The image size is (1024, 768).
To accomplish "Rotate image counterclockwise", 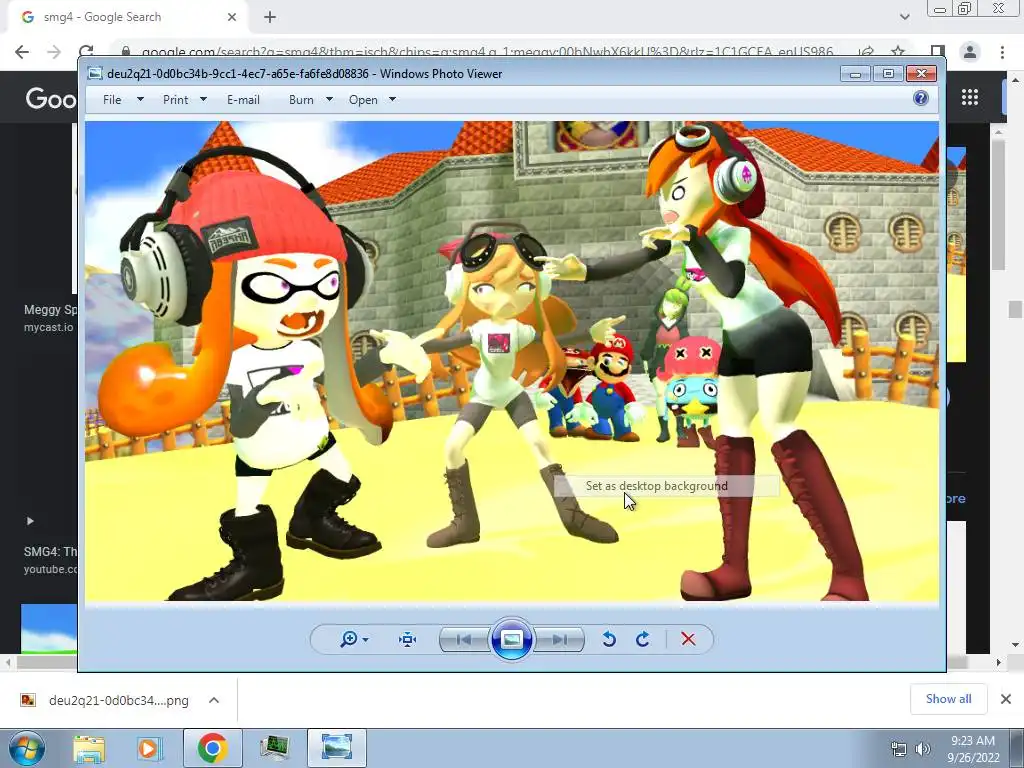I will click(609, 639).
